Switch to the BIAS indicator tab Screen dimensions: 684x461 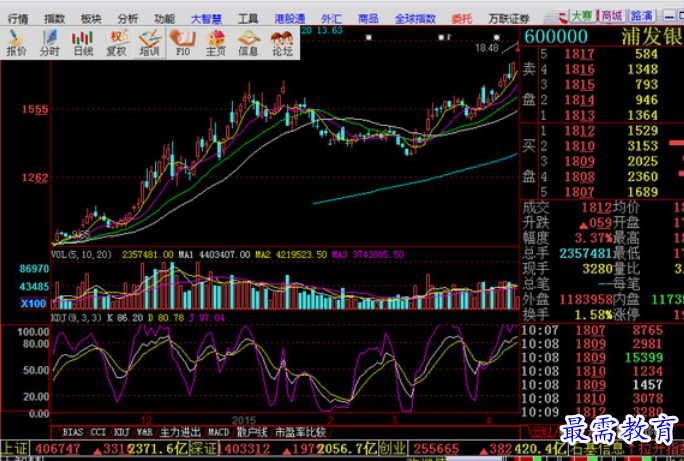(x=73, y=432)
